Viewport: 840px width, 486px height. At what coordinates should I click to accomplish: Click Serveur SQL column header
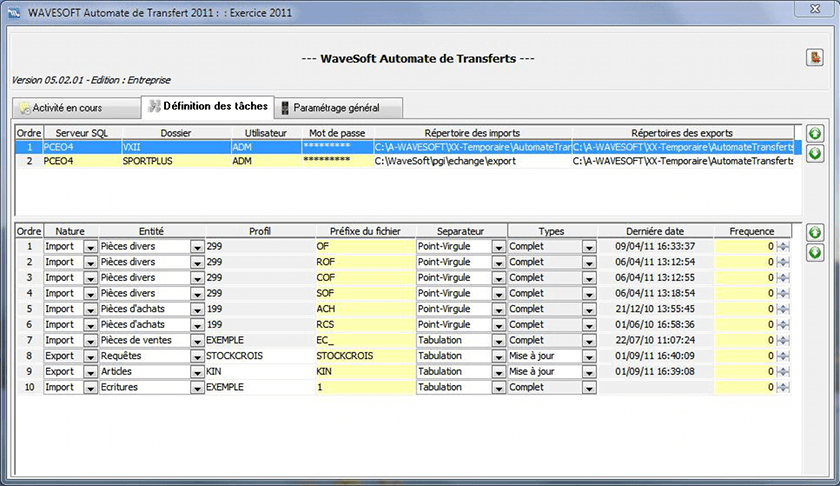click(x=82, y=133)
